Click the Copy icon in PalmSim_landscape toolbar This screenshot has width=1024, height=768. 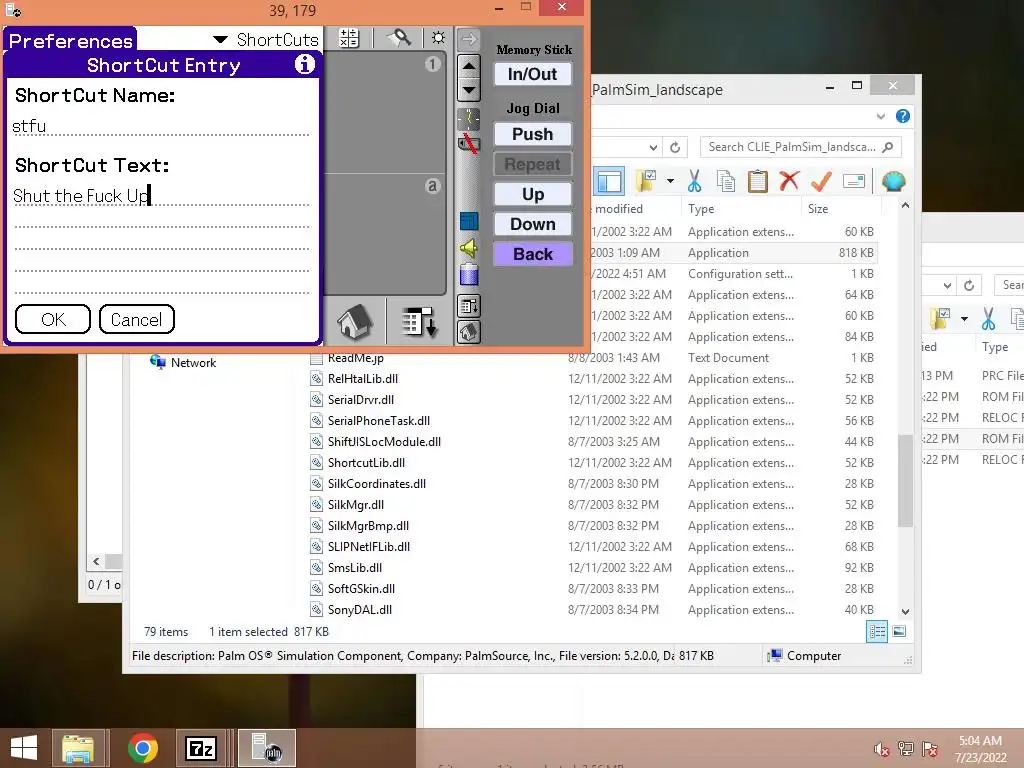point(726,181)
